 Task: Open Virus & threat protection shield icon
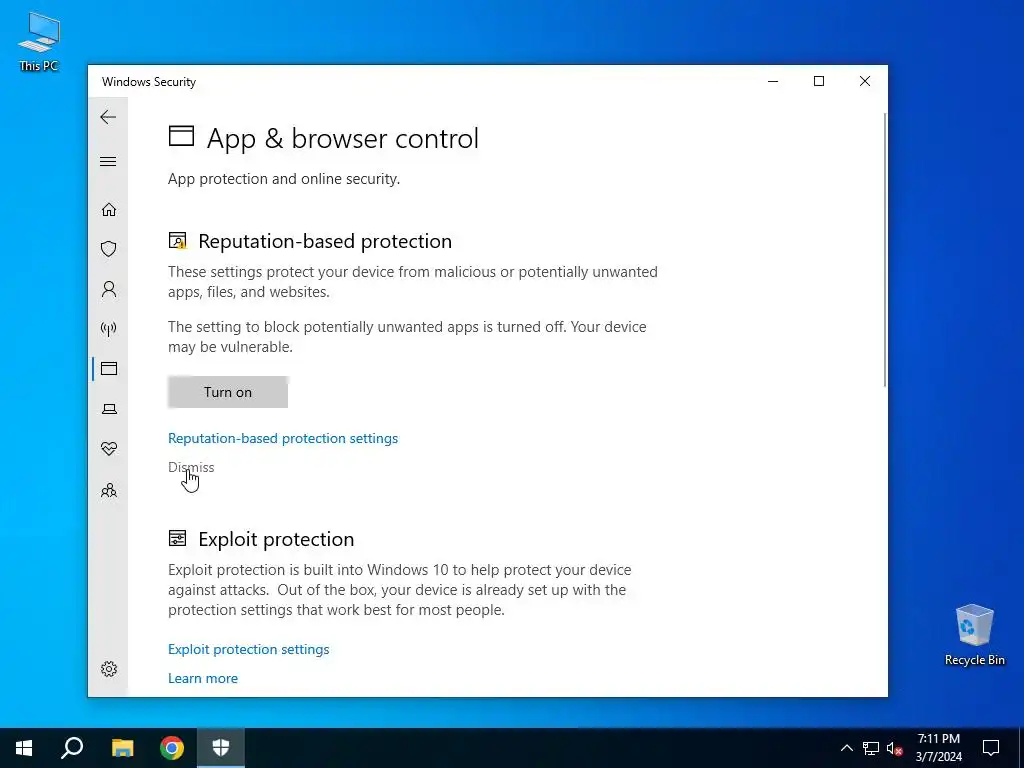click(x=108, y=249)
